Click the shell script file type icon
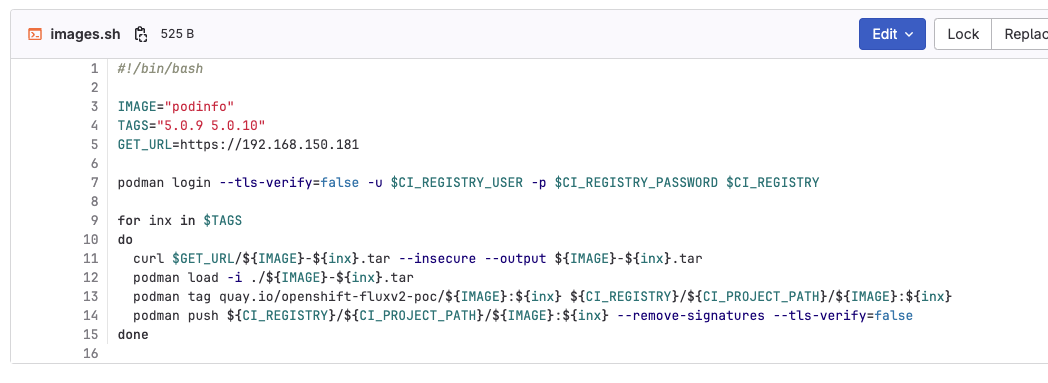 tap(35, 34)
